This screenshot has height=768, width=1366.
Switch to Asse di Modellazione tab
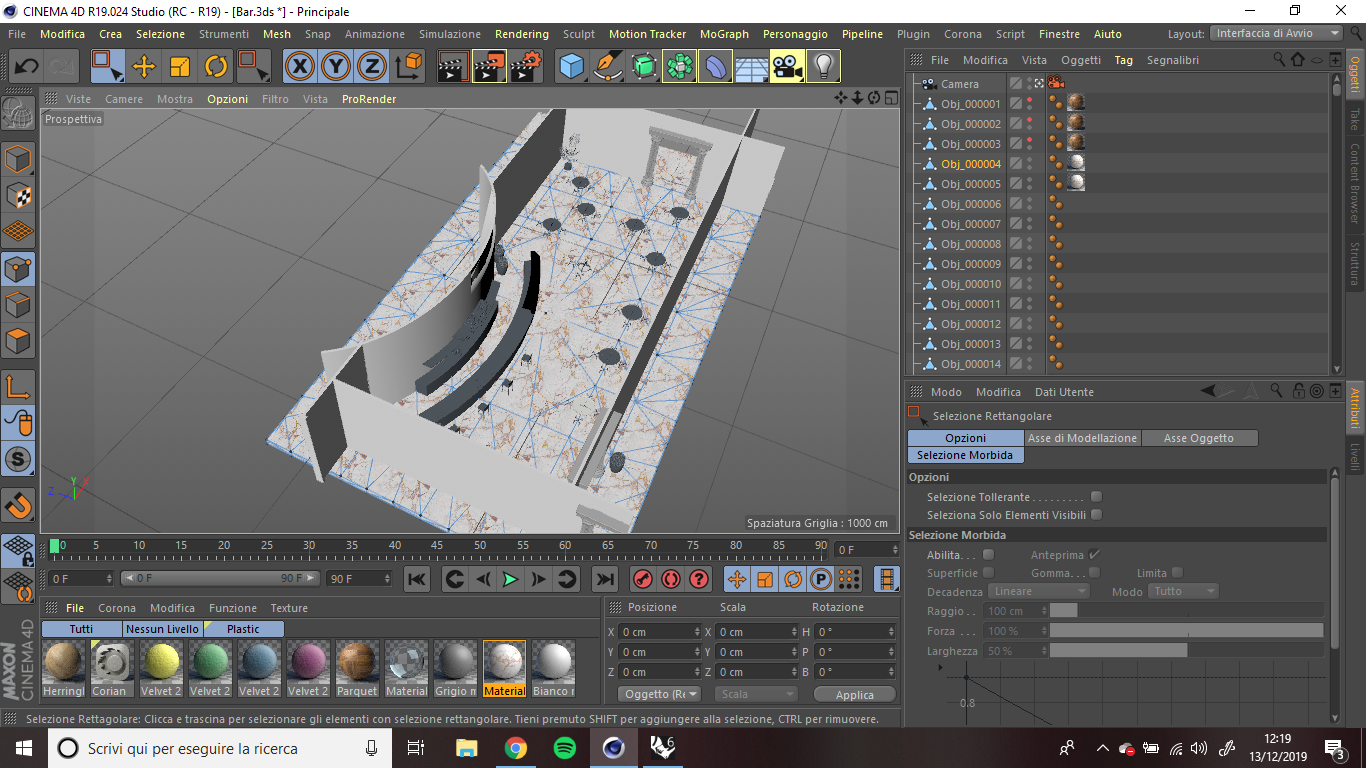(1082, 438)
